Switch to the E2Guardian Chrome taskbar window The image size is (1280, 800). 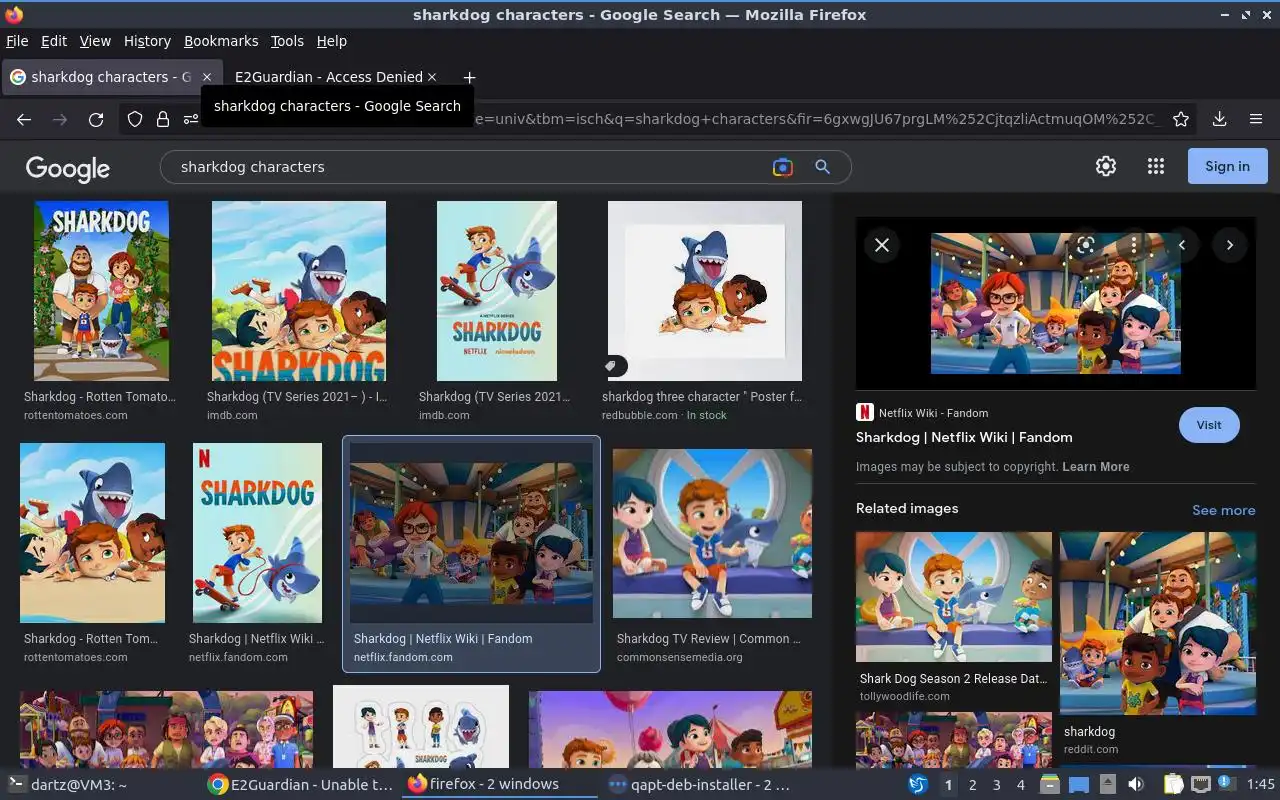click(300, 785)
